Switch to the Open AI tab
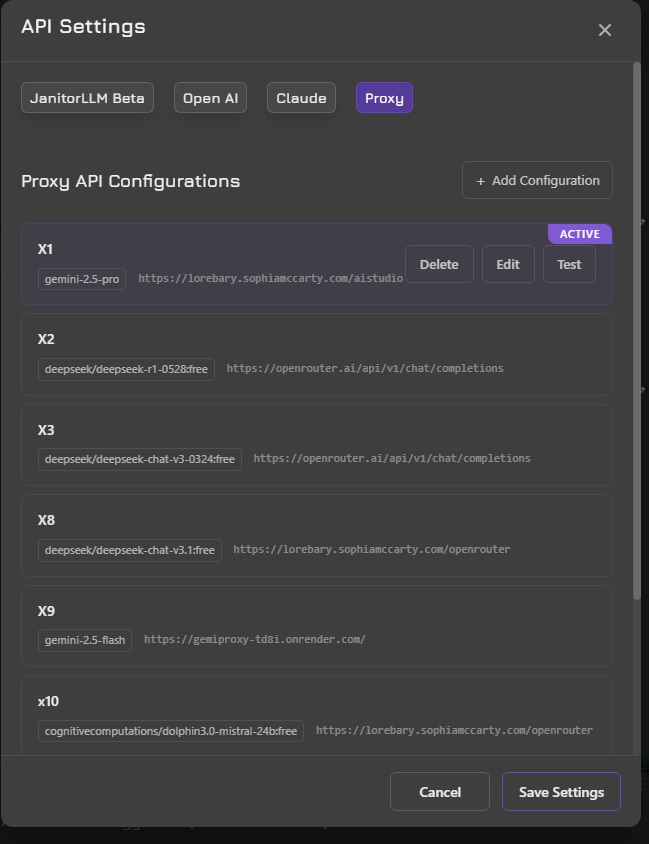649x844 pixels. coord(210,98)
